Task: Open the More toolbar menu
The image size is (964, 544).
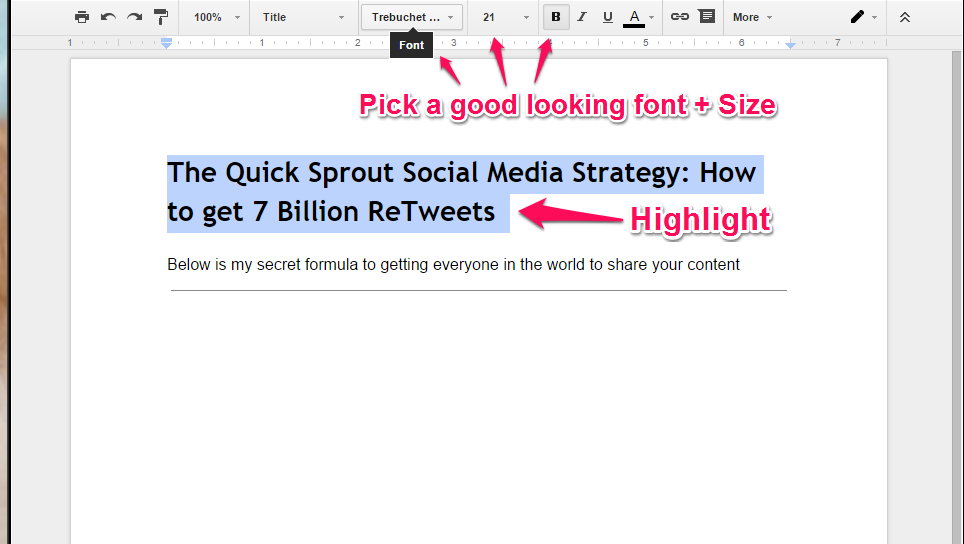Action: point(752,17)
